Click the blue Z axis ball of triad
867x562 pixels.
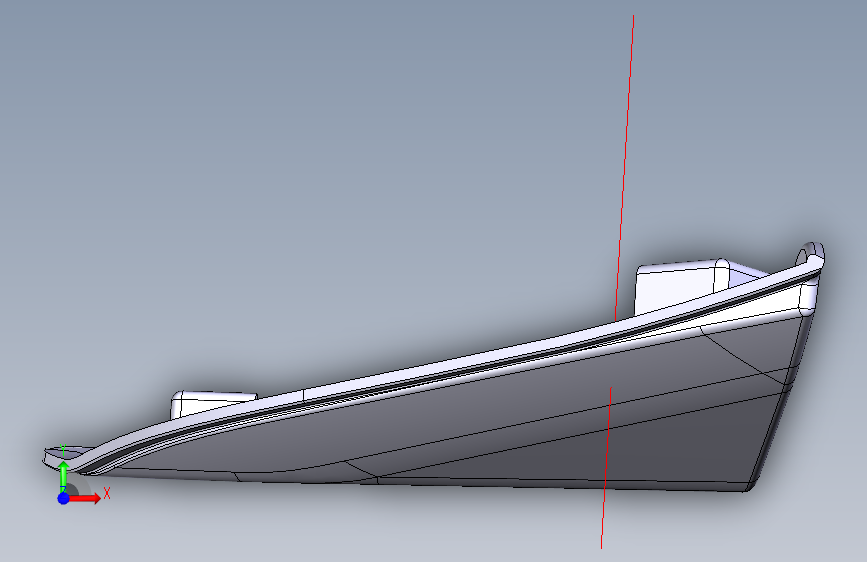click(x=64, y=498)
